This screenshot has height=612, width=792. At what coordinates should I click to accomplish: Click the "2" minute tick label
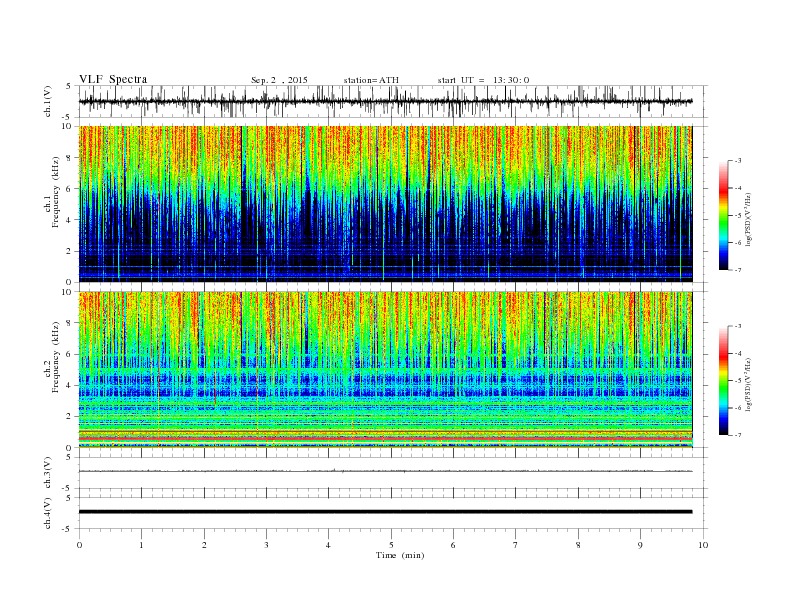point(204,545)
